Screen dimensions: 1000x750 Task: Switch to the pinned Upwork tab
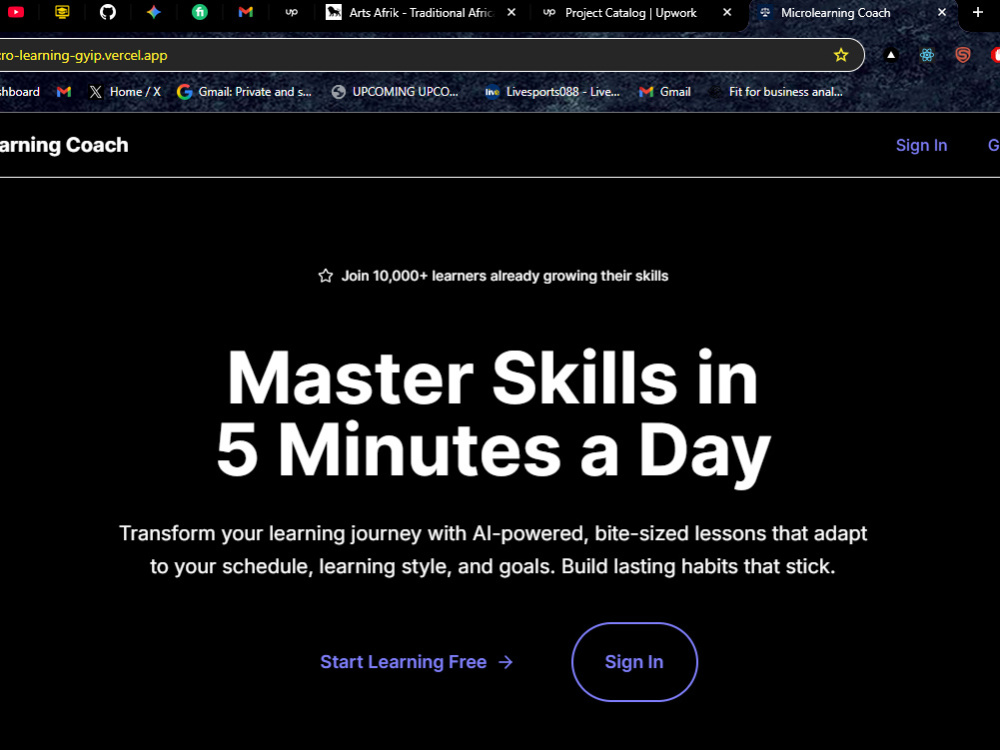(x=291, y=11)
